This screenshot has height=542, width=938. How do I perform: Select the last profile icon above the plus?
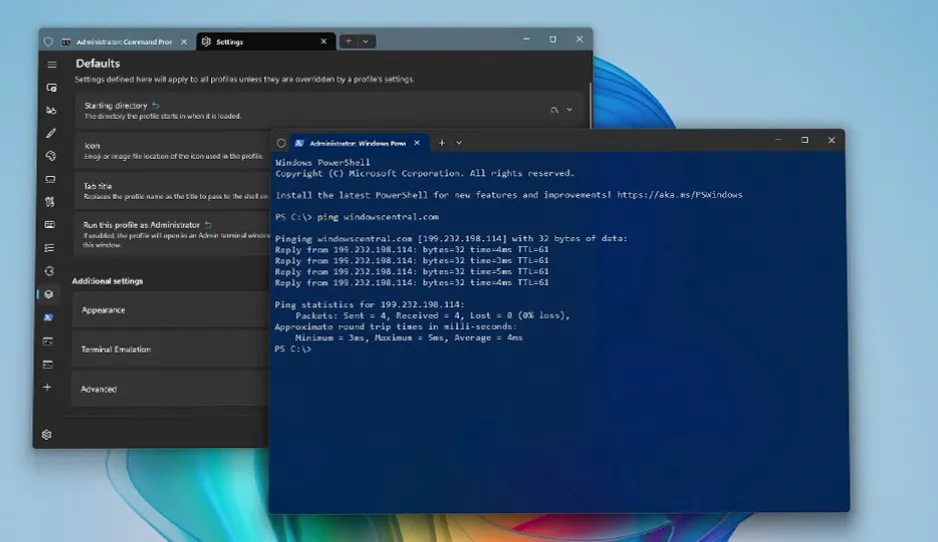48,364
